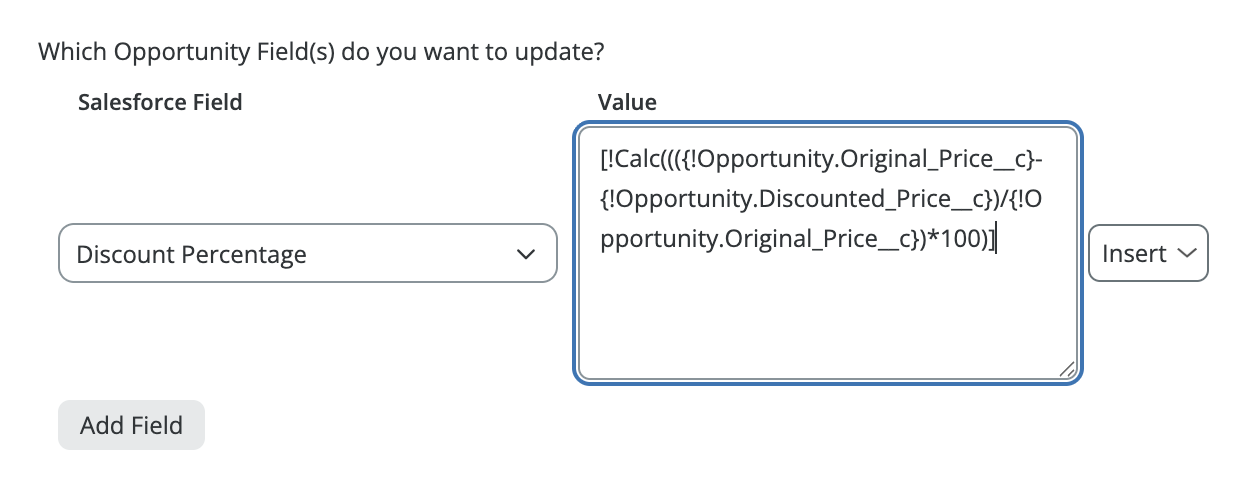Click empty space below the formula text

[x=826, y=320]
